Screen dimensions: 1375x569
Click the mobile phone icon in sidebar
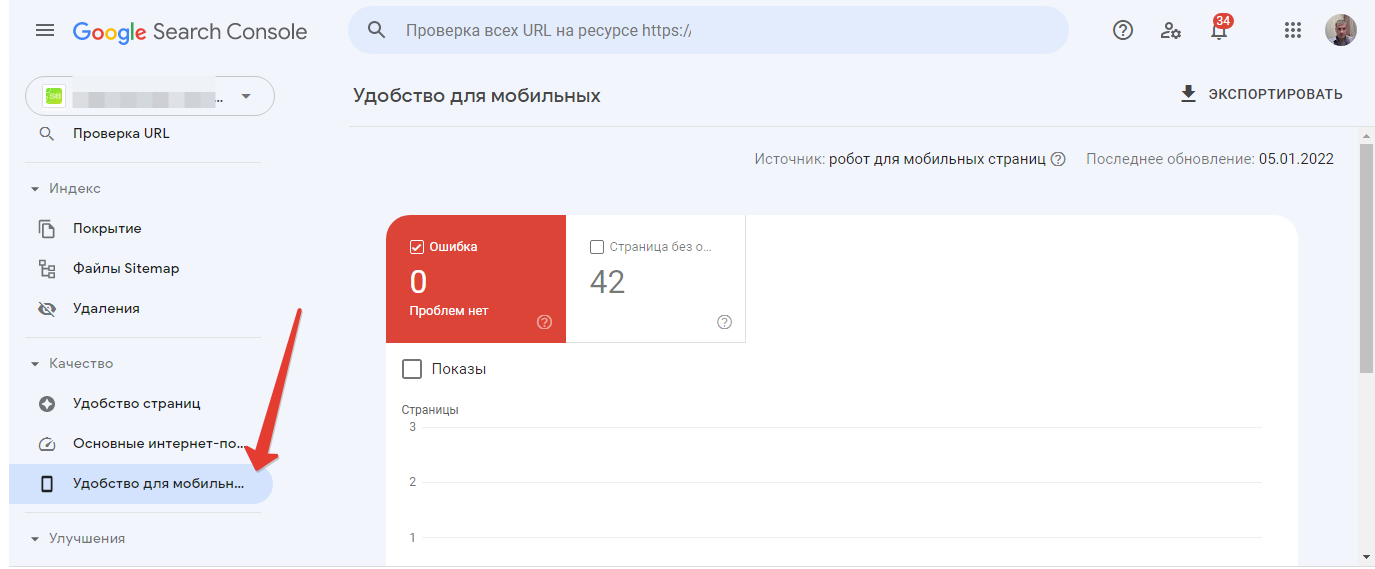(46, 484)
